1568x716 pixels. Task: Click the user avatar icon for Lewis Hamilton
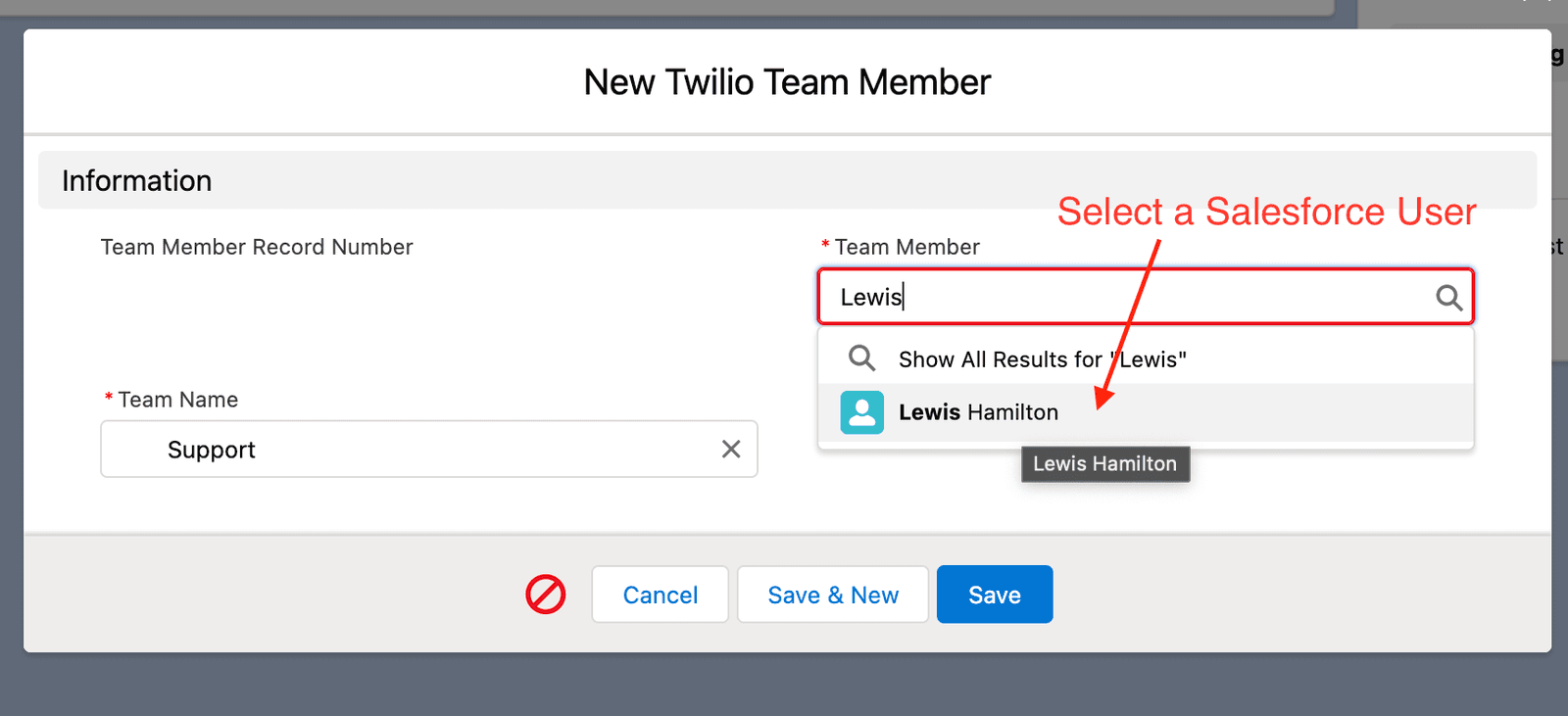tap(861, 412)
